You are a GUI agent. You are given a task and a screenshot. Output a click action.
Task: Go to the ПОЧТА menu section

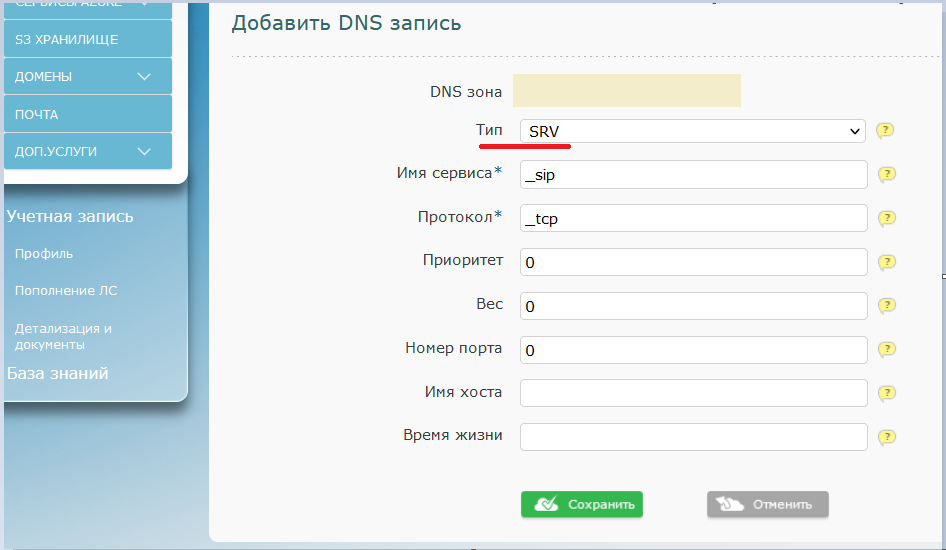88,114
